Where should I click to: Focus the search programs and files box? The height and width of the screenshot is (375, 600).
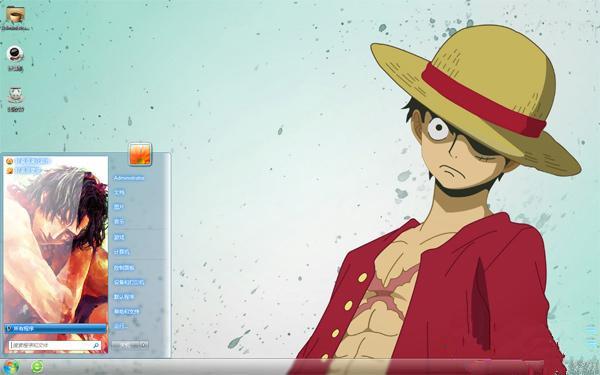coord(55,346)
